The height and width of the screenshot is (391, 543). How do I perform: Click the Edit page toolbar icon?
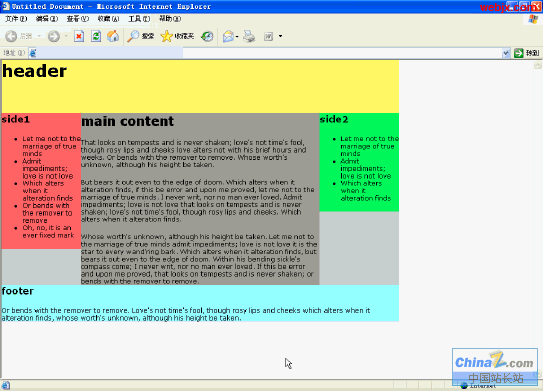(268, 36)
